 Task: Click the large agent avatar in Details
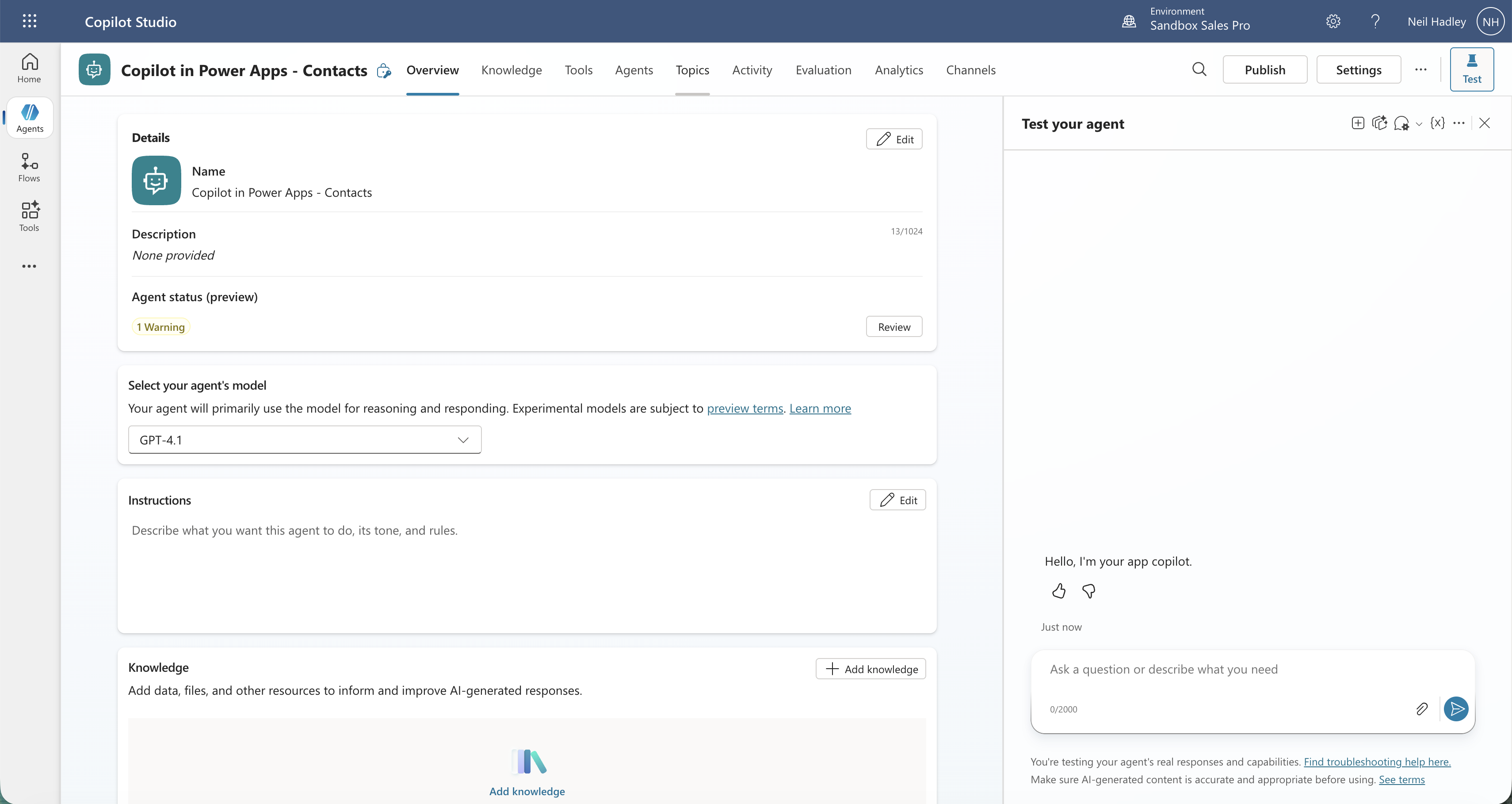point(156,180)
